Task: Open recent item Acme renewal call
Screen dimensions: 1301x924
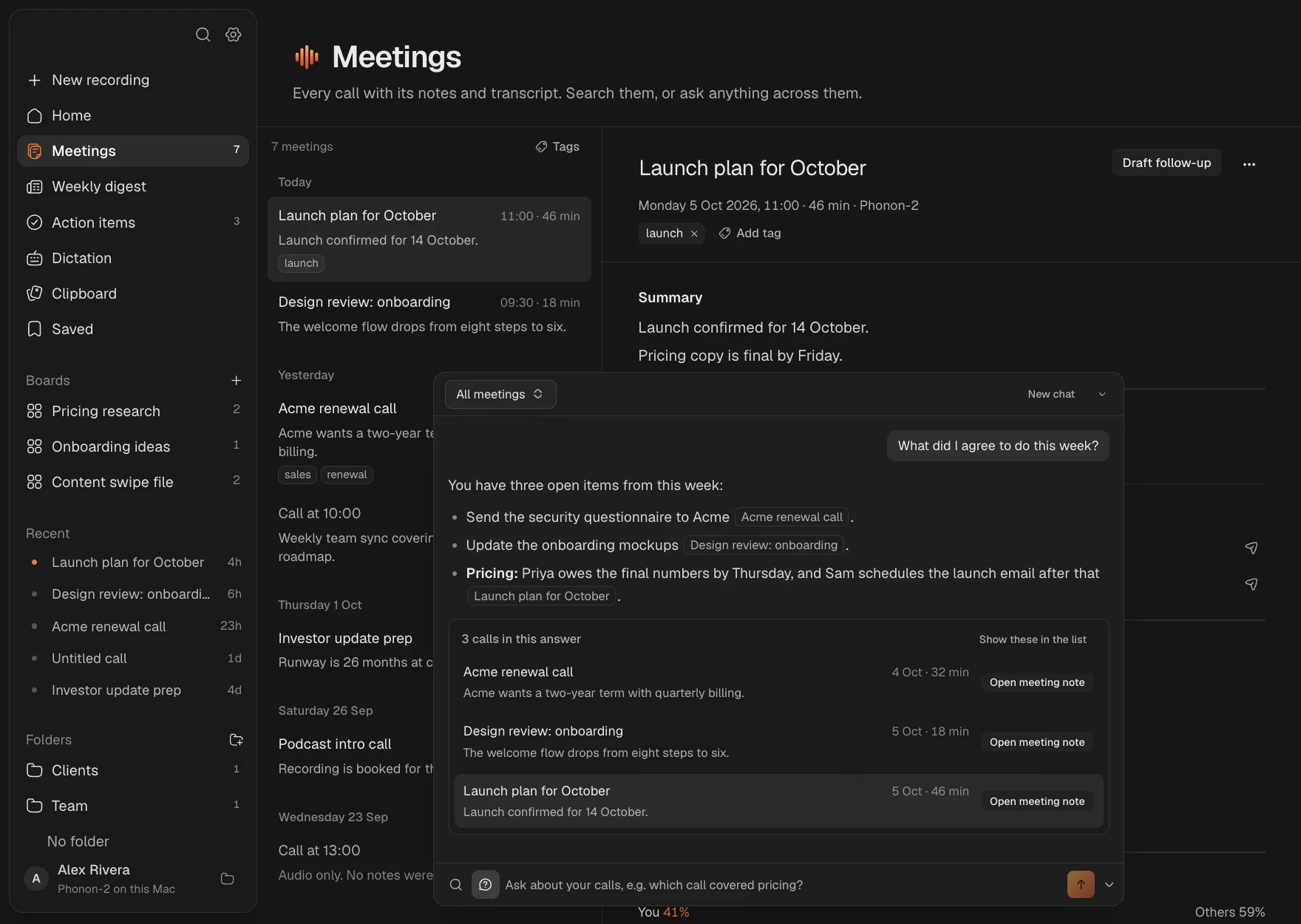Action: (133, 626)
